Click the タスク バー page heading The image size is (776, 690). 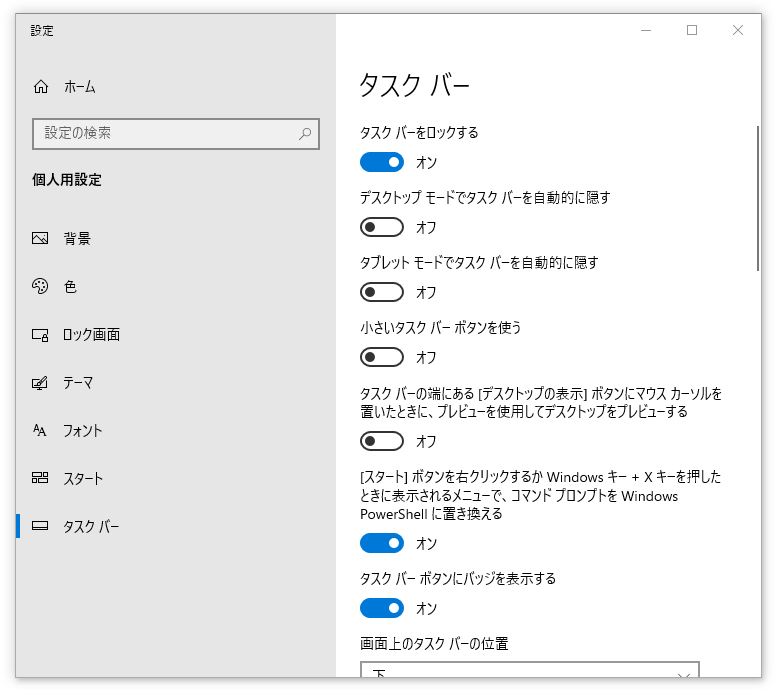414,85
